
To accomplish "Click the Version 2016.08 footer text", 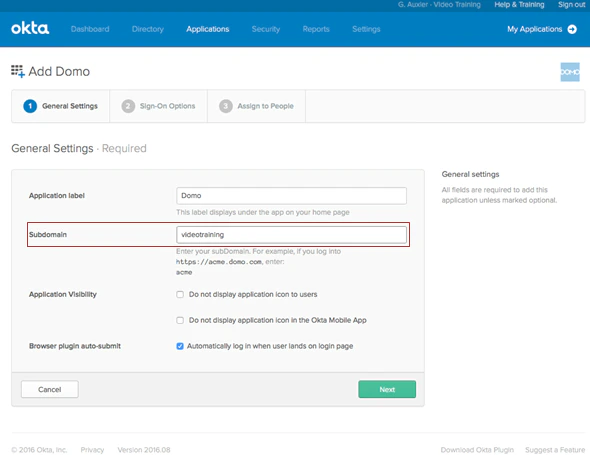I will point(144,450).
